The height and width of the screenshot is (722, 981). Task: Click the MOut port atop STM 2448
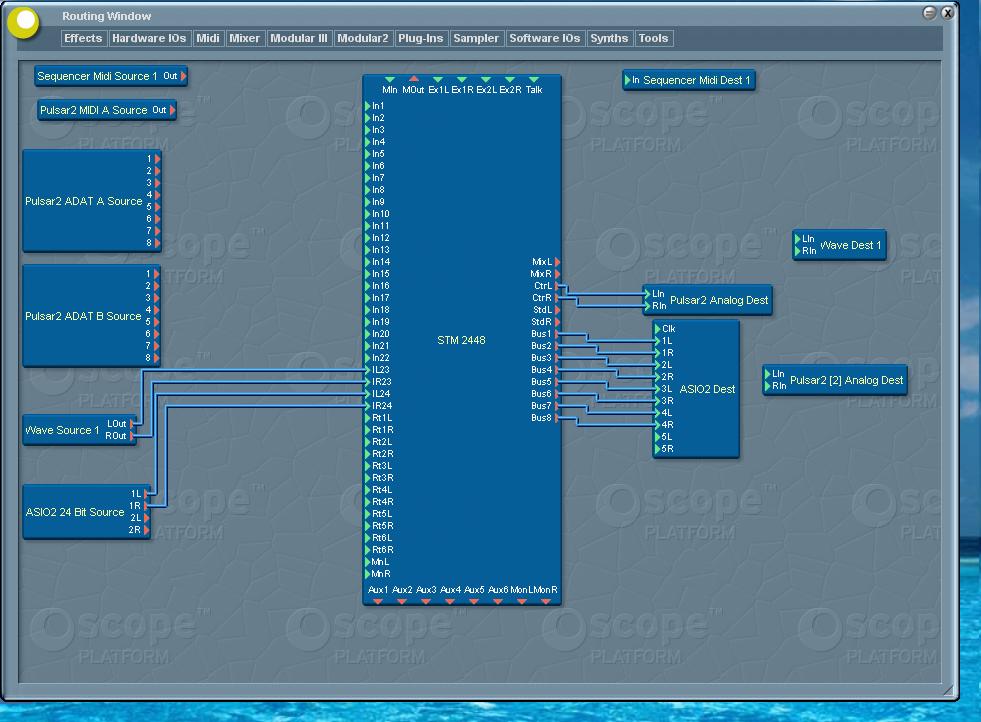pyautogui.click(x=414, y=79)
